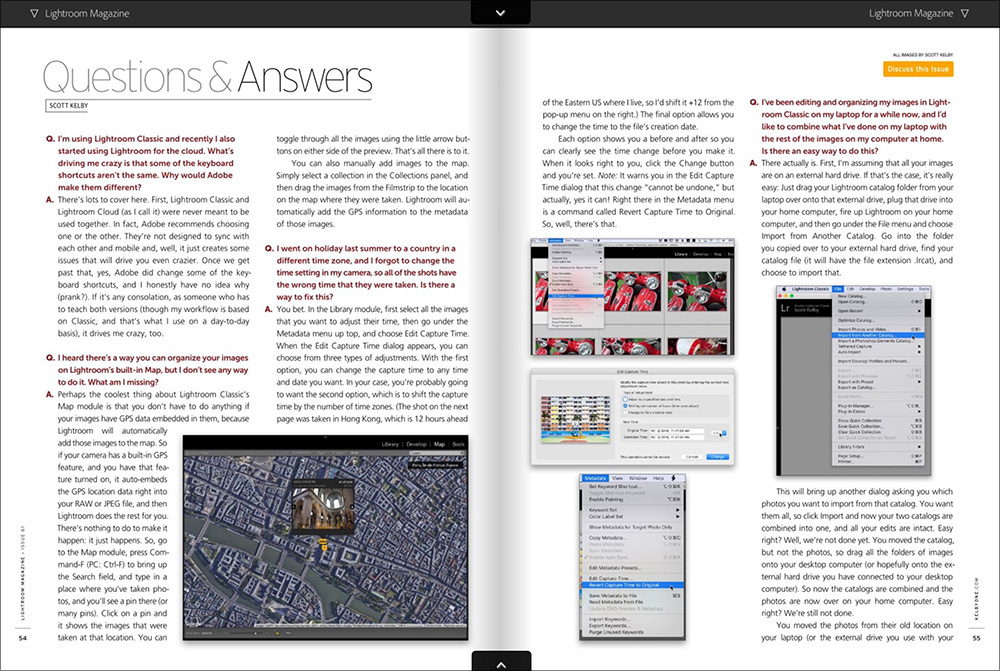Click the ALL IMAGES BY SCOTT KELBY credit
Screen dimensions: 1000x671
point(922,55)
